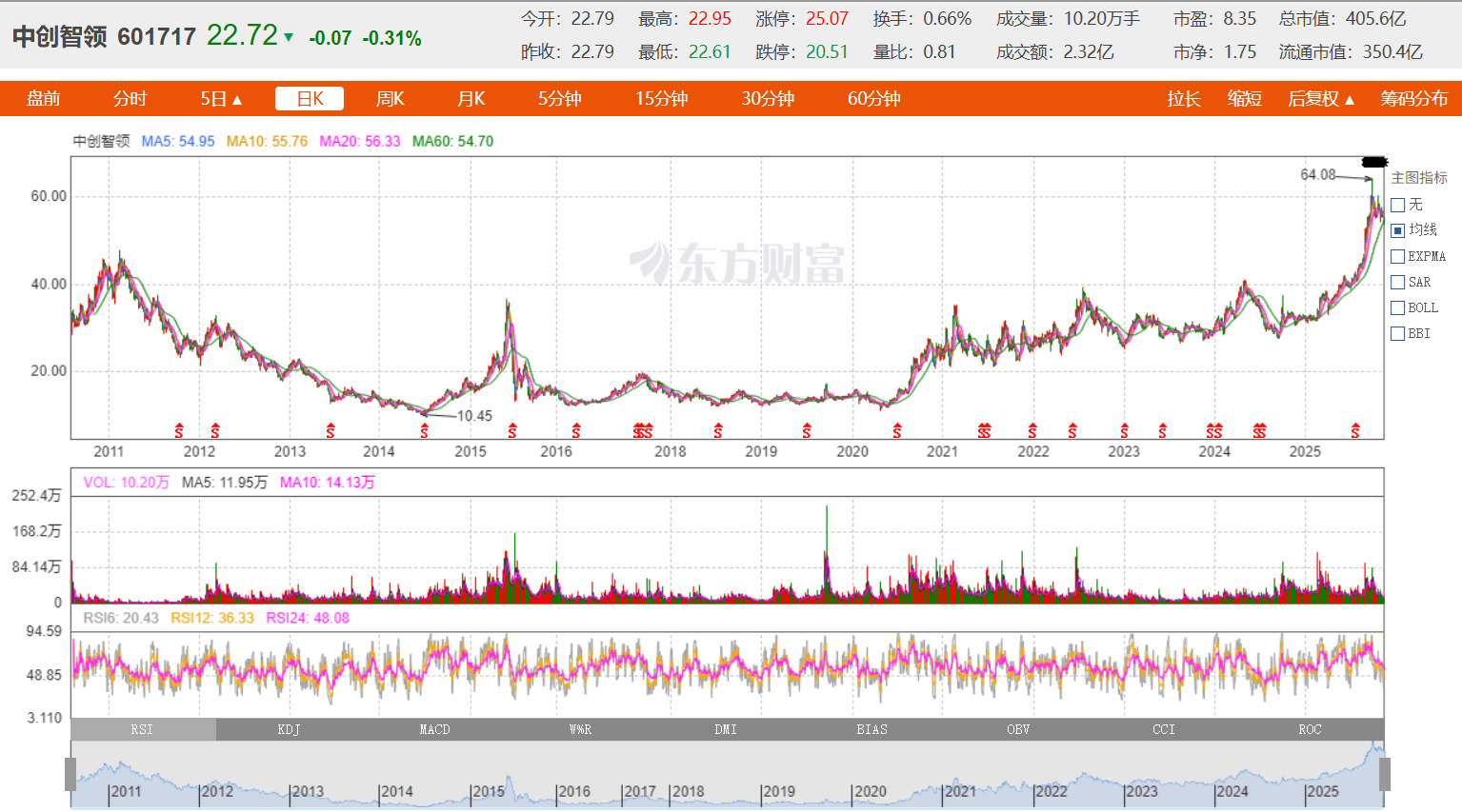This screenshot has height=812, width=1462.
Task: Click the RSI24: 48.08 value label
Action: pos(308,618)
